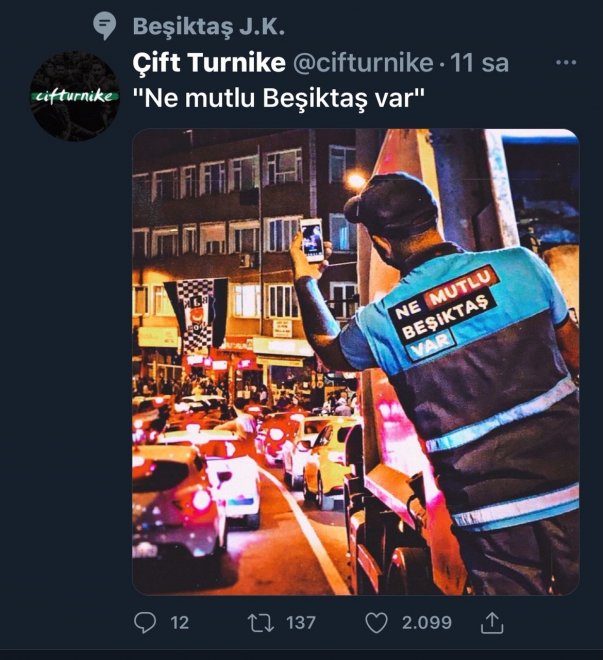
Task: Click the Beşiktaş flag in the photo
Action: coord(196,316)
